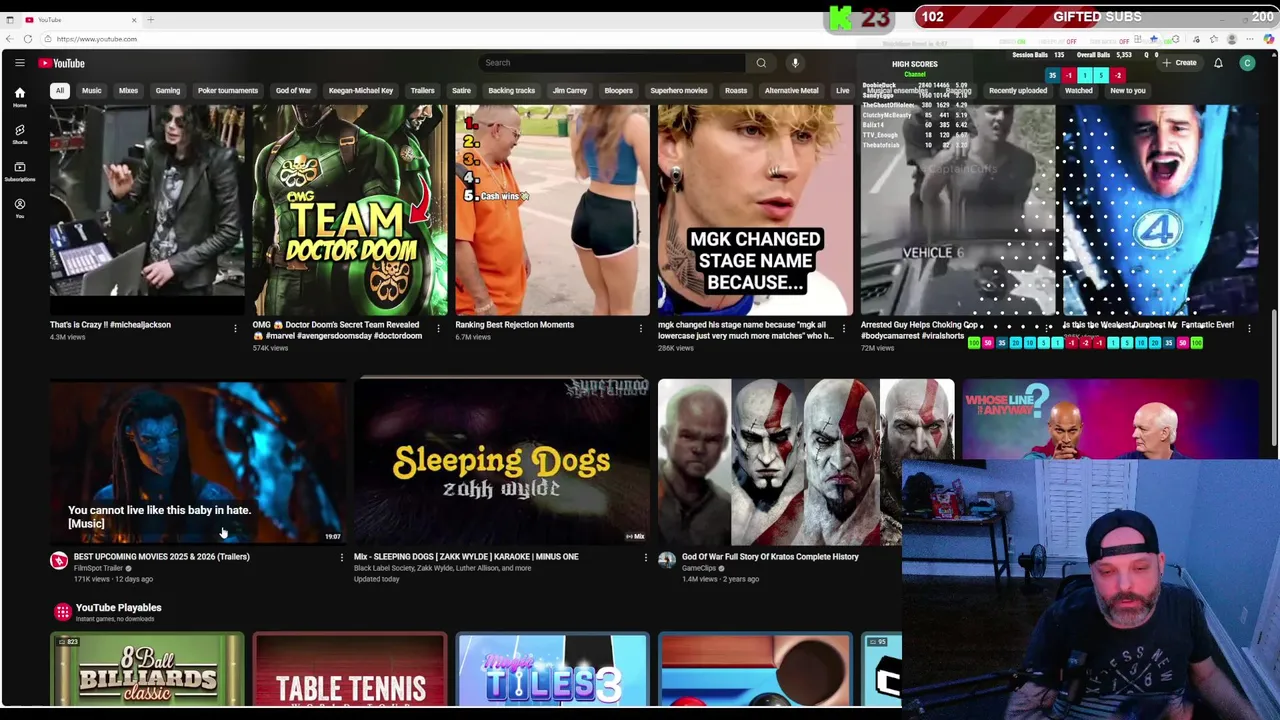Select the All filter chip
Screen dimensions: 1280x720
click(59, 90)
